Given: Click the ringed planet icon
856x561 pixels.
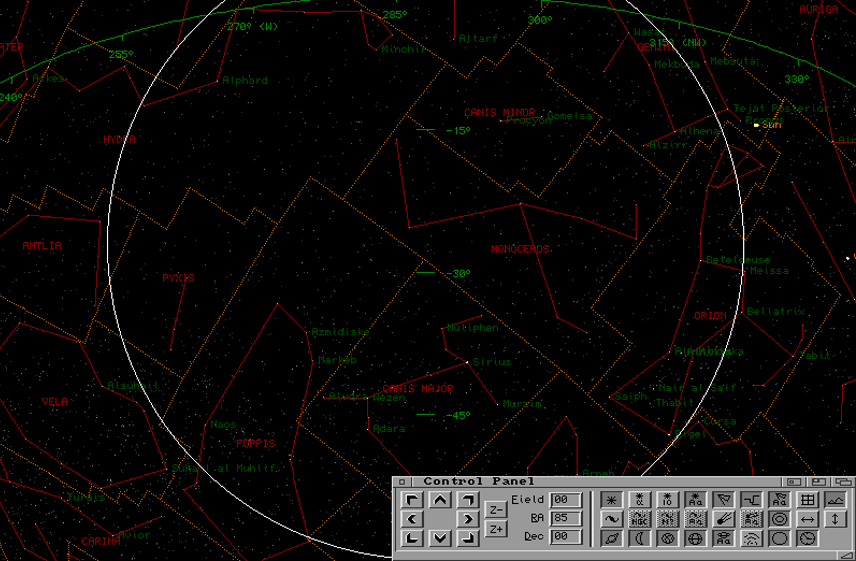Looking at the screenshot, I should tap(612, 539).
